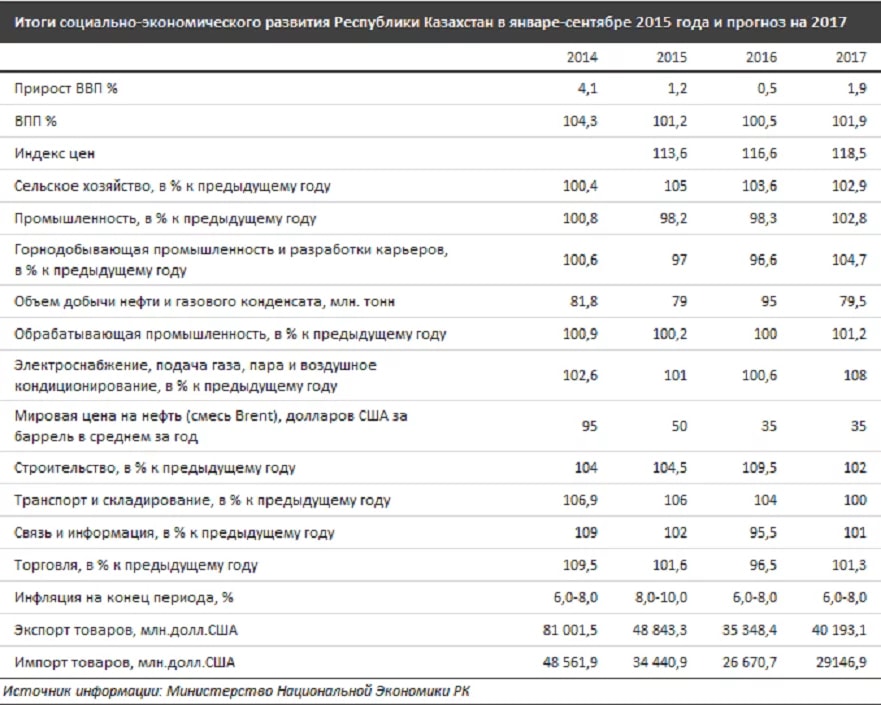Image resolution: width=881 pixels, height=705 pixels.
Task: Click the source note 'Источник информации'
Action: pyautogui.click(x=236, y=691)
